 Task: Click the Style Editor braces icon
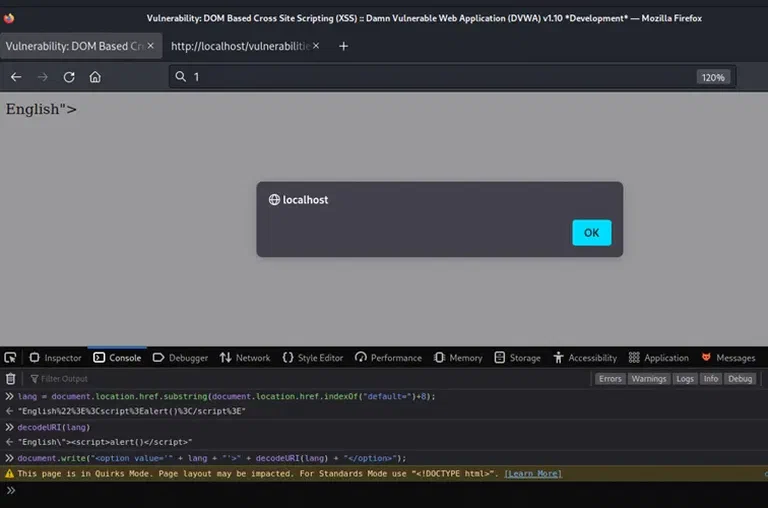click(288, 358)
